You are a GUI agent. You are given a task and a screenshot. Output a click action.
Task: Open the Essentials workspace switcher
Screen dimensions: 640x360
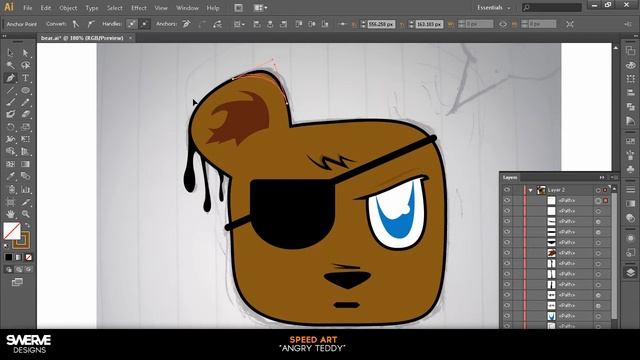(x=494, y=8)
